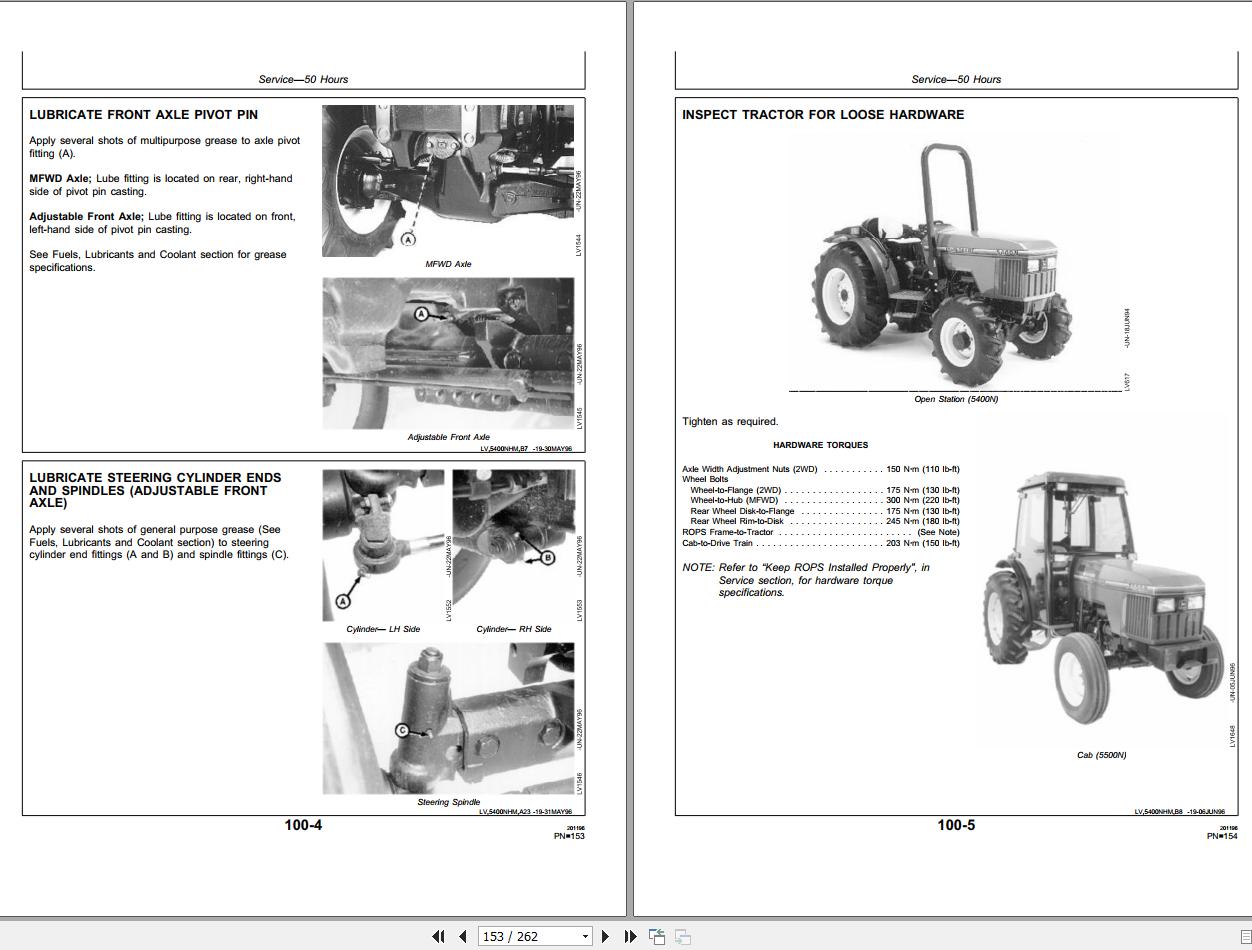Viewport: 1252px width, 950px height.
Task: Advance to the next page arrow
Action: 605,936
